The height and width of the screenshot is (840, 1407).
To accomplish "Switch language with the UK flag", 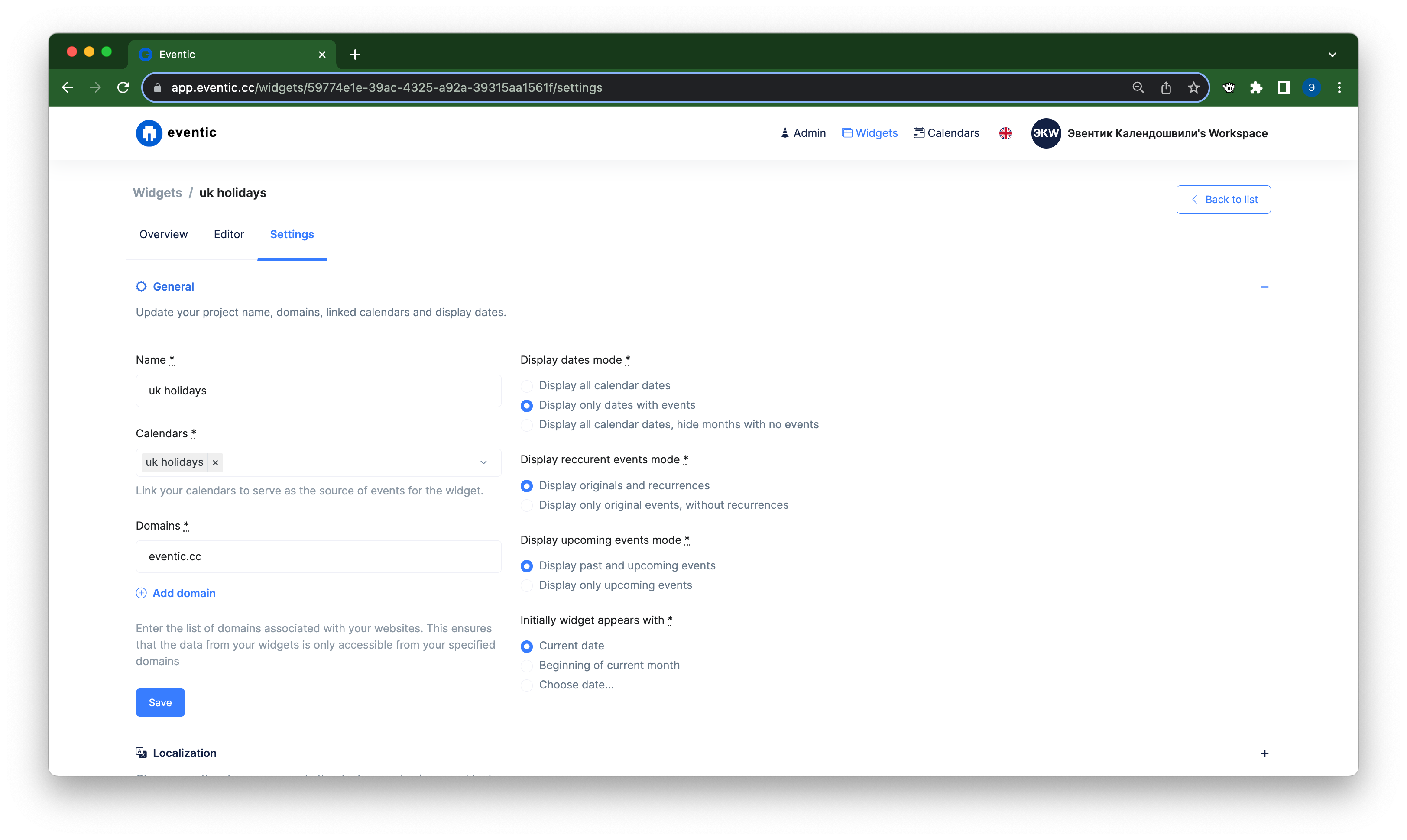I will click(x=1005, y=133).
